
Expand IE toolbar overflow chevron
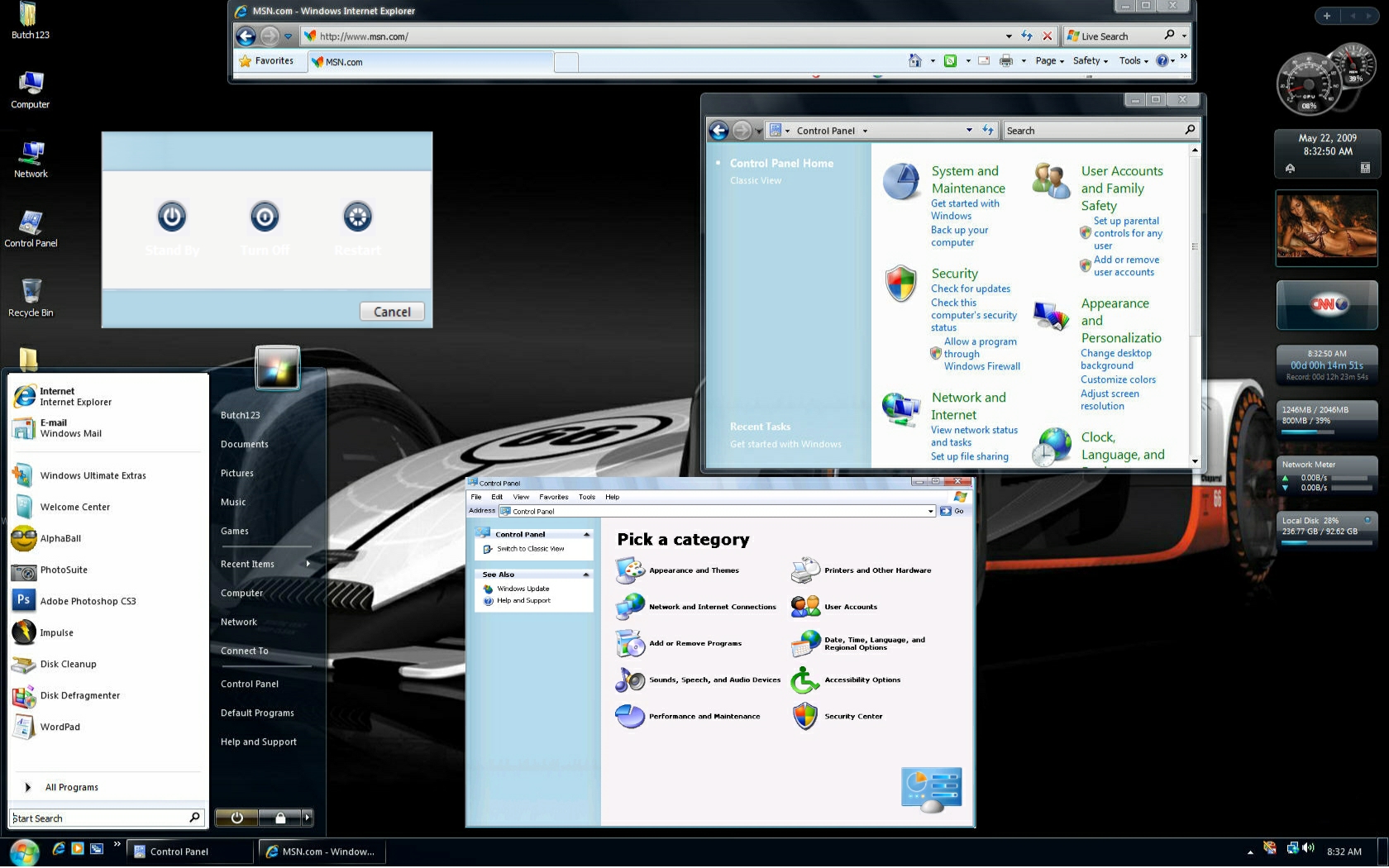(x=1184, y=56)
